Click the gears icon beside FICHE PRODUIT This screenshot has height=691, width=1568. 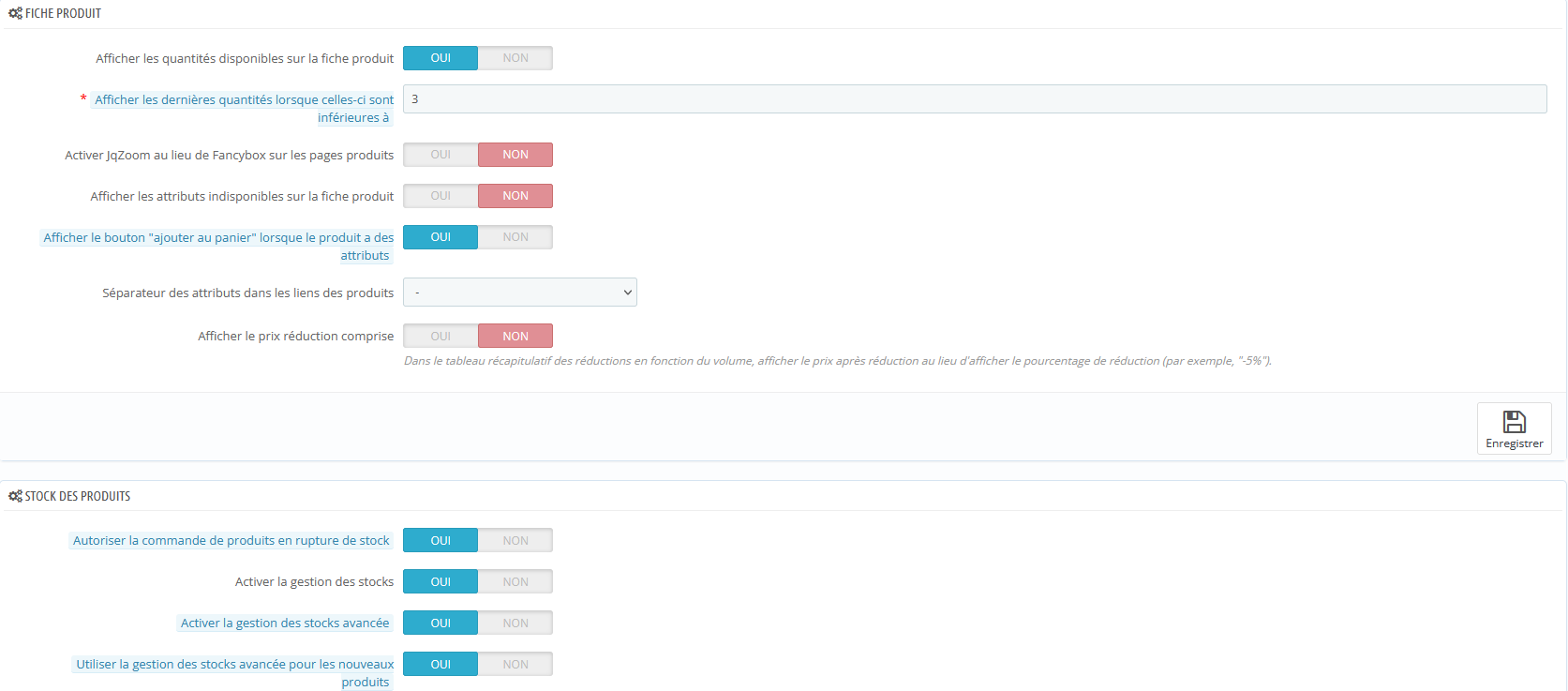[15, 13]
